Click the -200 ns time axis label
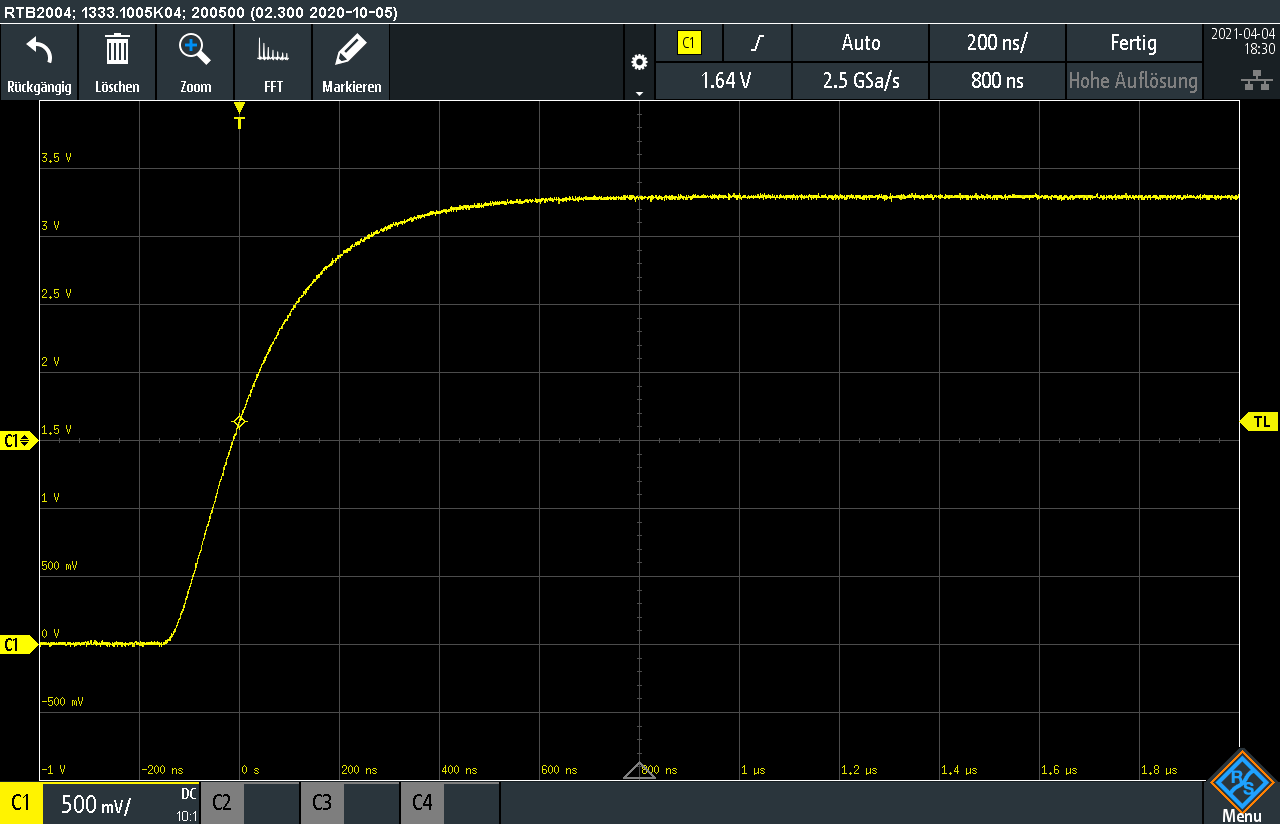This screenshot has height=824, width=1280. (162, 770)
